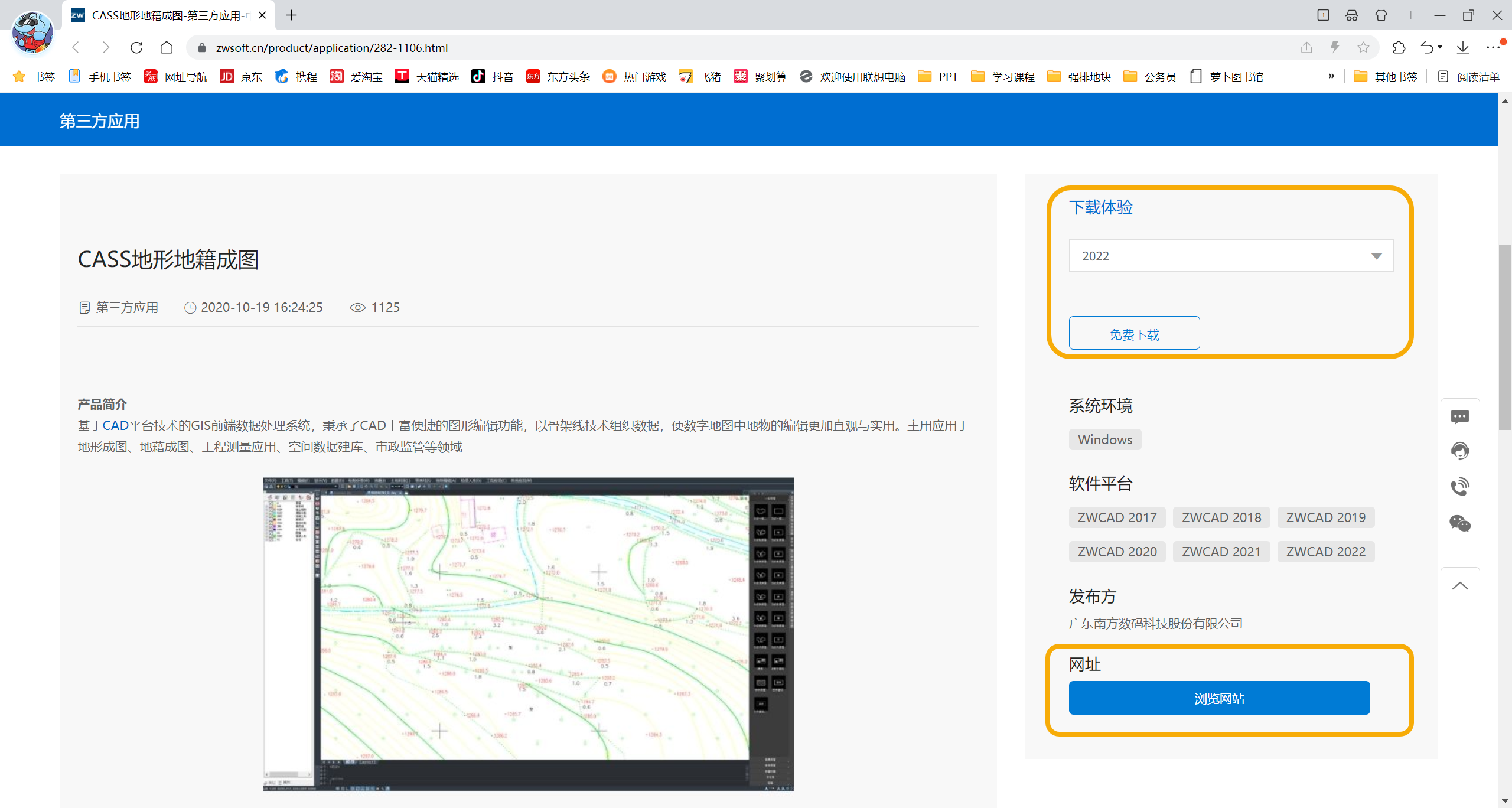Close the CASS地形地籍成图 tab
This screenshot has height=808, width=1512.
point(262,15)
